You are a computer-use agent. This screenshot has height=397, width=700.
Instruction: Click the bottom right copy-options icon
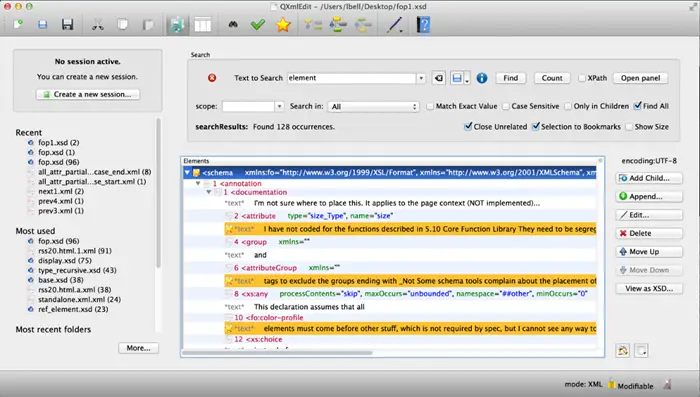pos(642,351)
